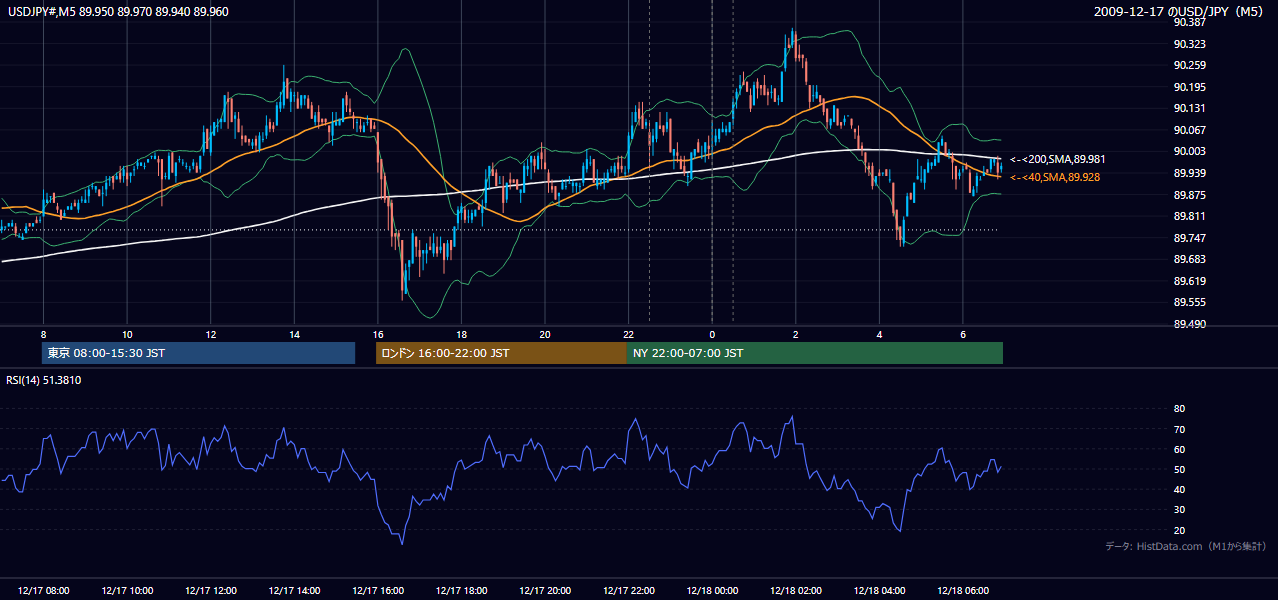Image resolution: width=1278 pixels, height=600 pixels.
Task: Click the データ: HistData.com source credit
Action: (x=1186, y=546)
